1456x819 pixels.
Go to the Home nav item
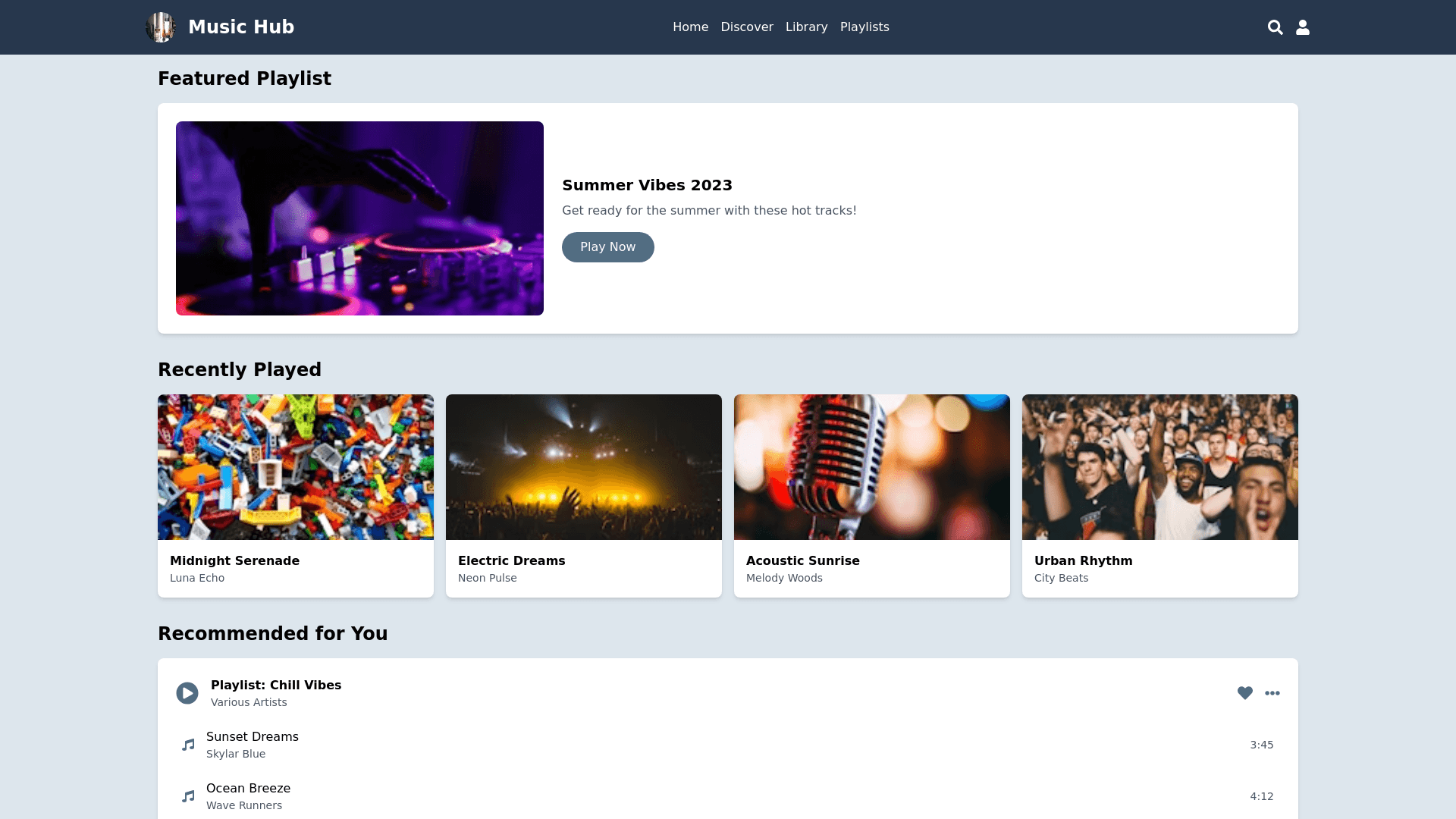(x=690, y=27)
